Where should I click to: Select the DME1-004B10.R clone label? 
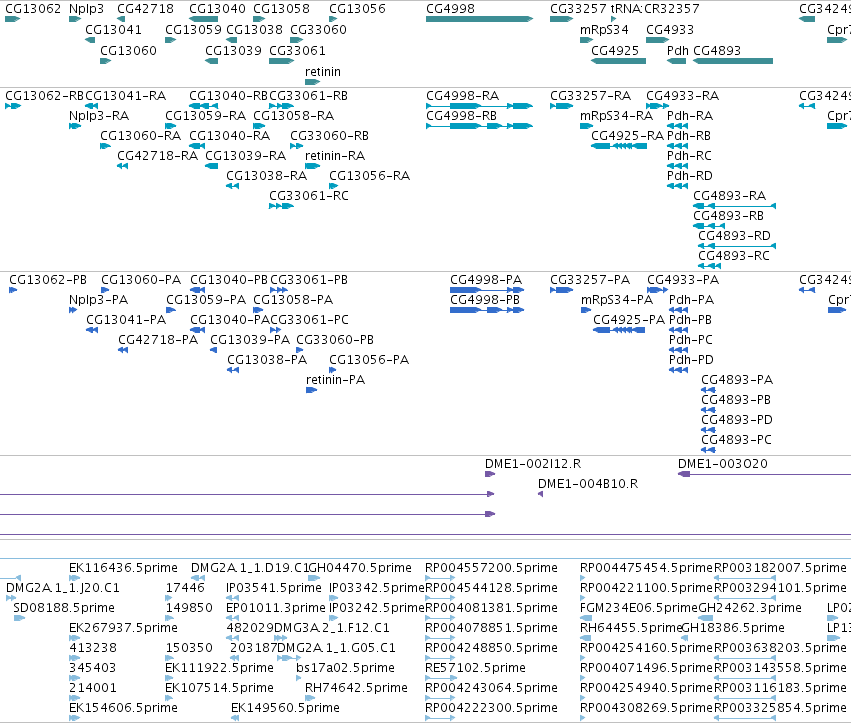pyautogui.click(x=588, y=484)
